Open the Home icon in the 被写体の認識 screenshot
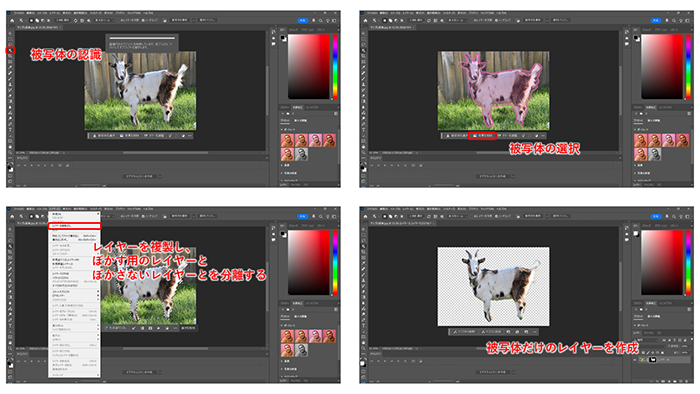This screenshot has height=394, width=700. pyautogui.click(x=12, y=21)
